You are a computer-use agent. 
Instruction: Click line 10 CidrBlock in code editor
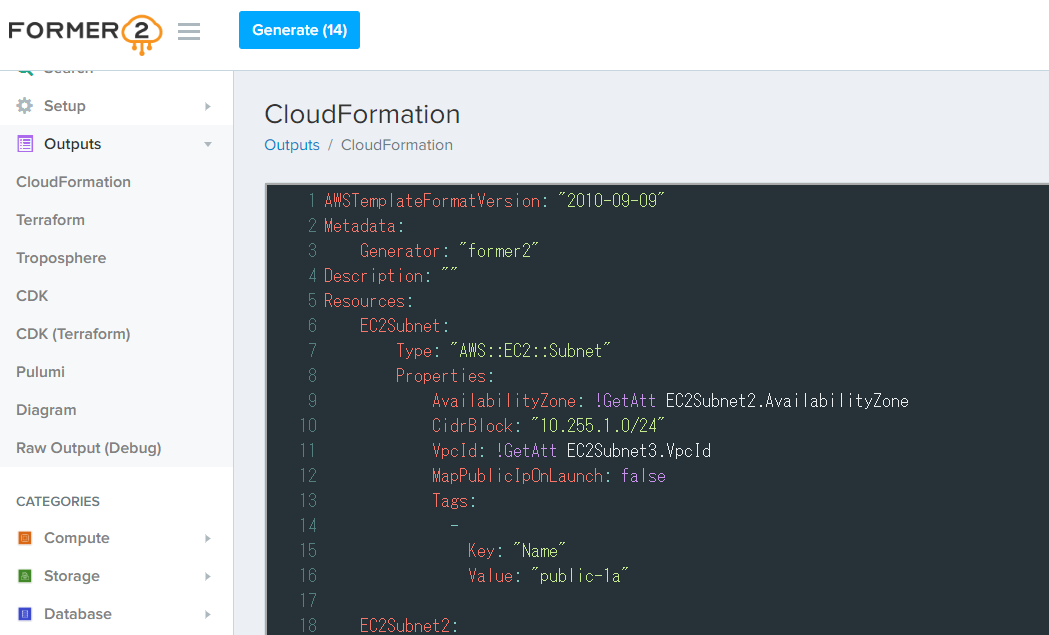tap(472, 426)
